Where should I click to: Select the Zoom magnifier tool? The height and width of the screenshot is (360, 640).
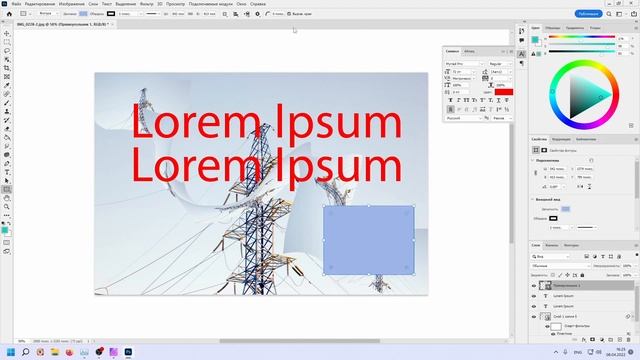pos(7,207)
